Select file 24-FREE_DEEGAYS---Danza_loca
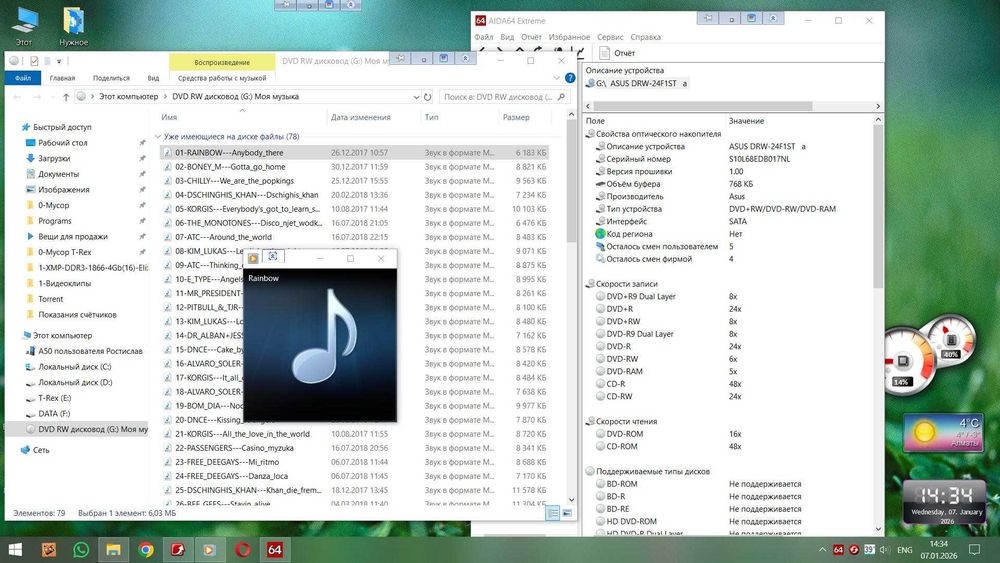 coord(232,476)
